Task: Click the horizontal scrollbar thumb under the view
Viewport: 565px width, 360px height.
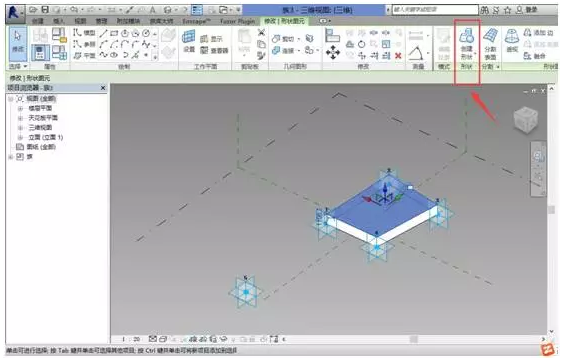Action: (x=413, y=339)
